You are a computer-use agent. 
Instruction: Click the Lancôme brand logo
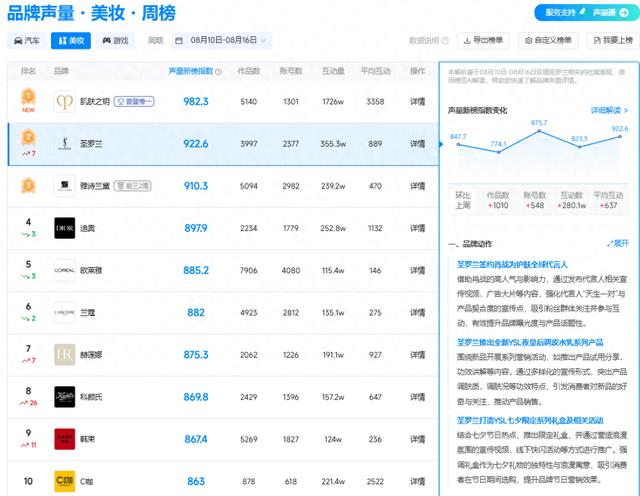coord(64,311)
